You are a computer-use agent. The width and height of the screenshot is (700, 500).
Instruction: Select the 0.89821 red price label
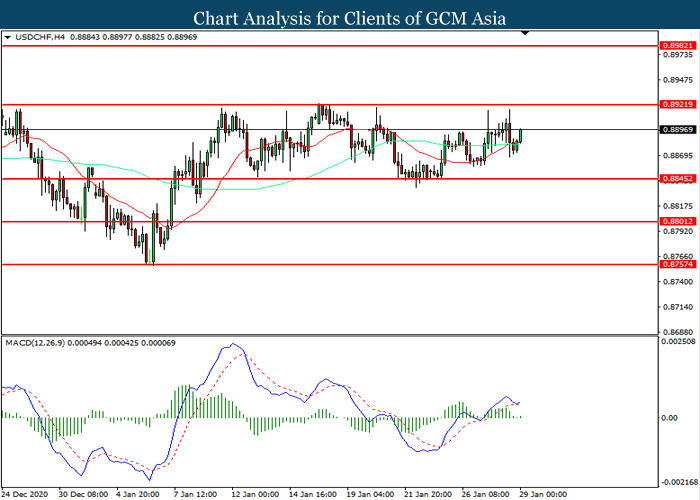[676, 46]
